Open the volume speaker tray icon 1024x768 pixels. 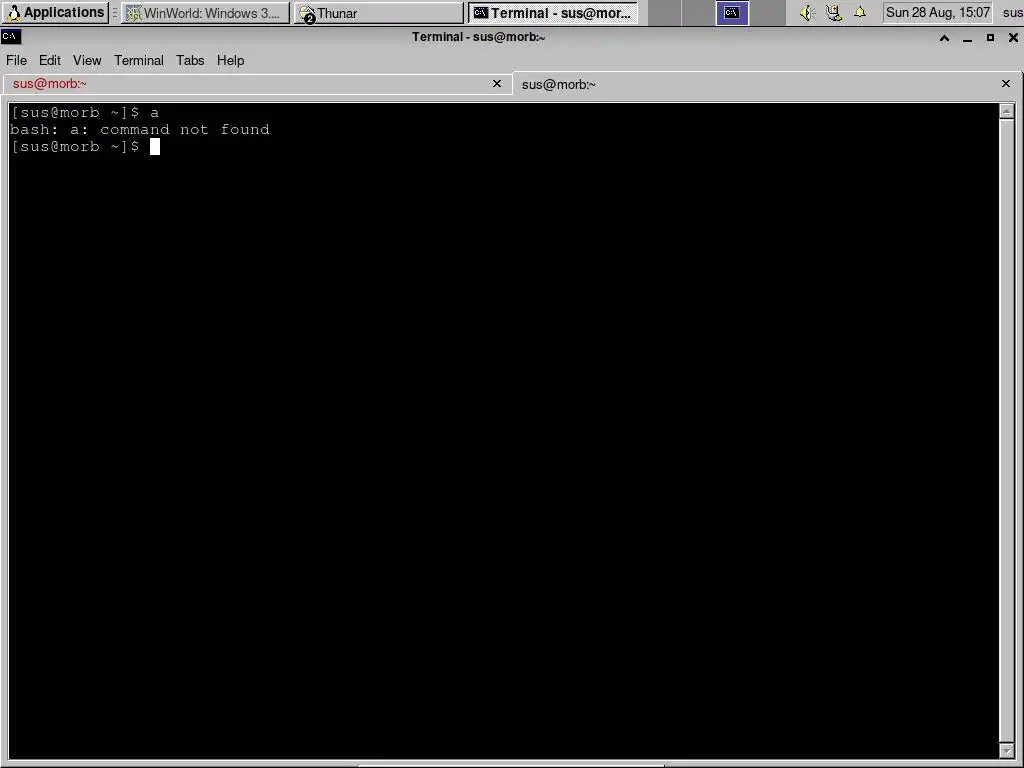807,12
